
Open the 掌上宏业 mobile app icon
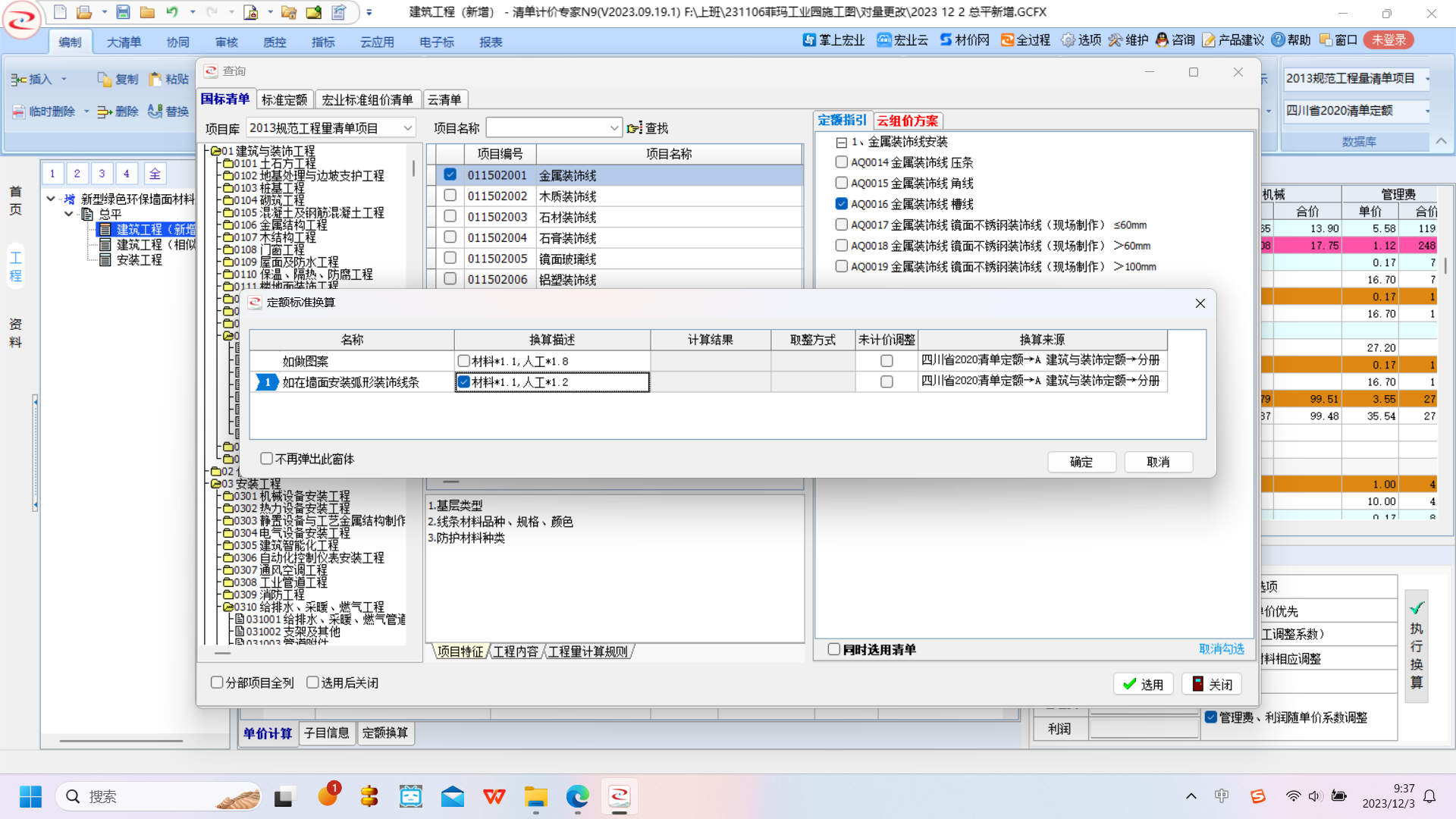[810, 40]
